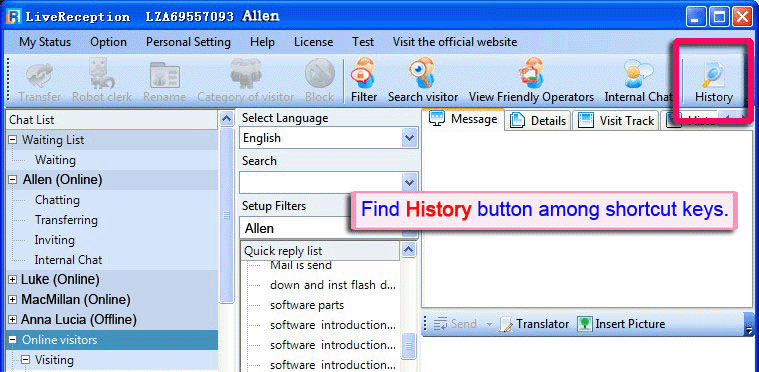Expand the Luke (Online) node

click(13, 280)
